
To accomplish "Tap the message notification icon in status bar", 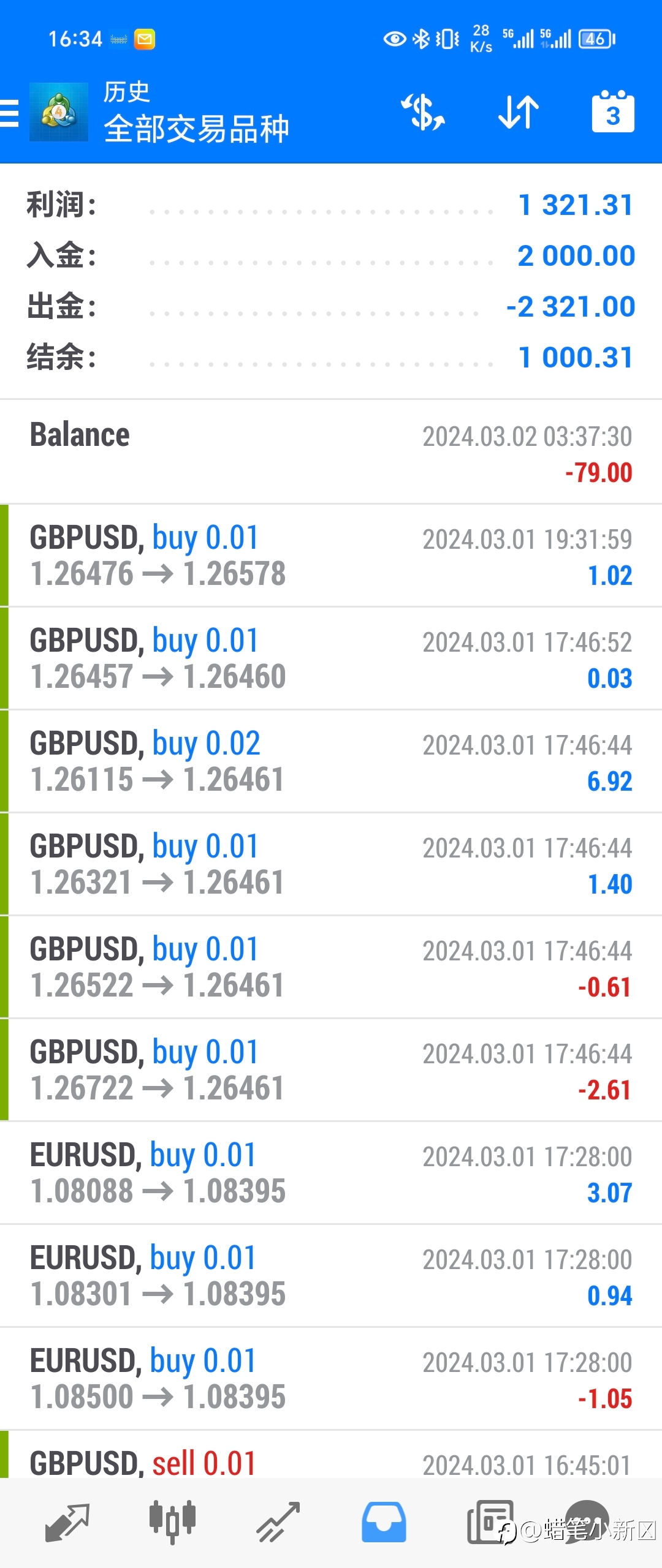I will click(145, 39).
